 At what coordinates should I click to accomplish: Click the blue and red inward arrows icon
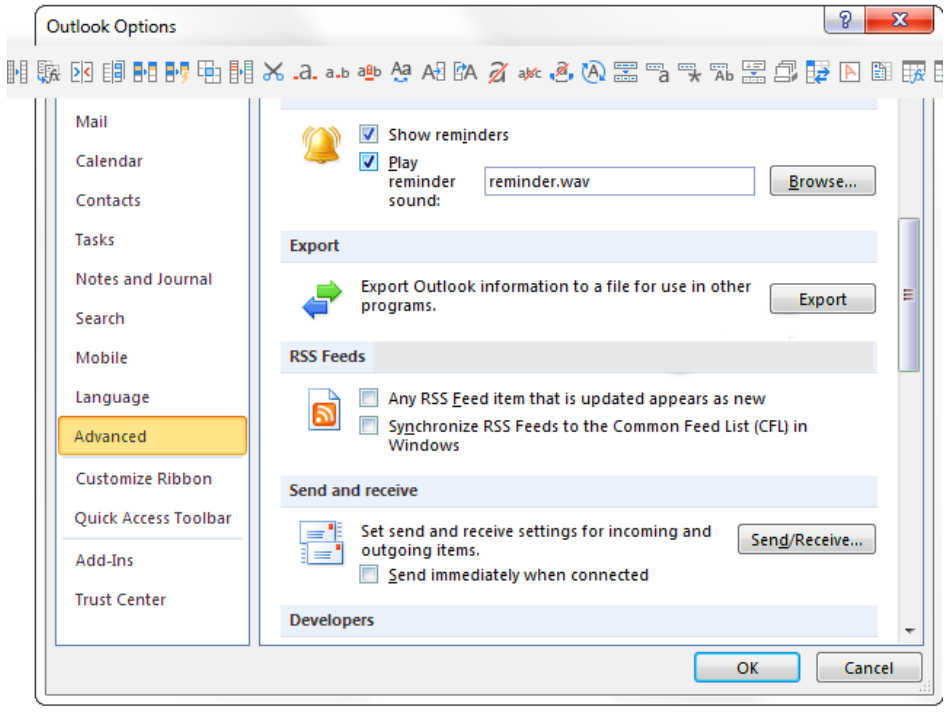click(x=82, y=72)
